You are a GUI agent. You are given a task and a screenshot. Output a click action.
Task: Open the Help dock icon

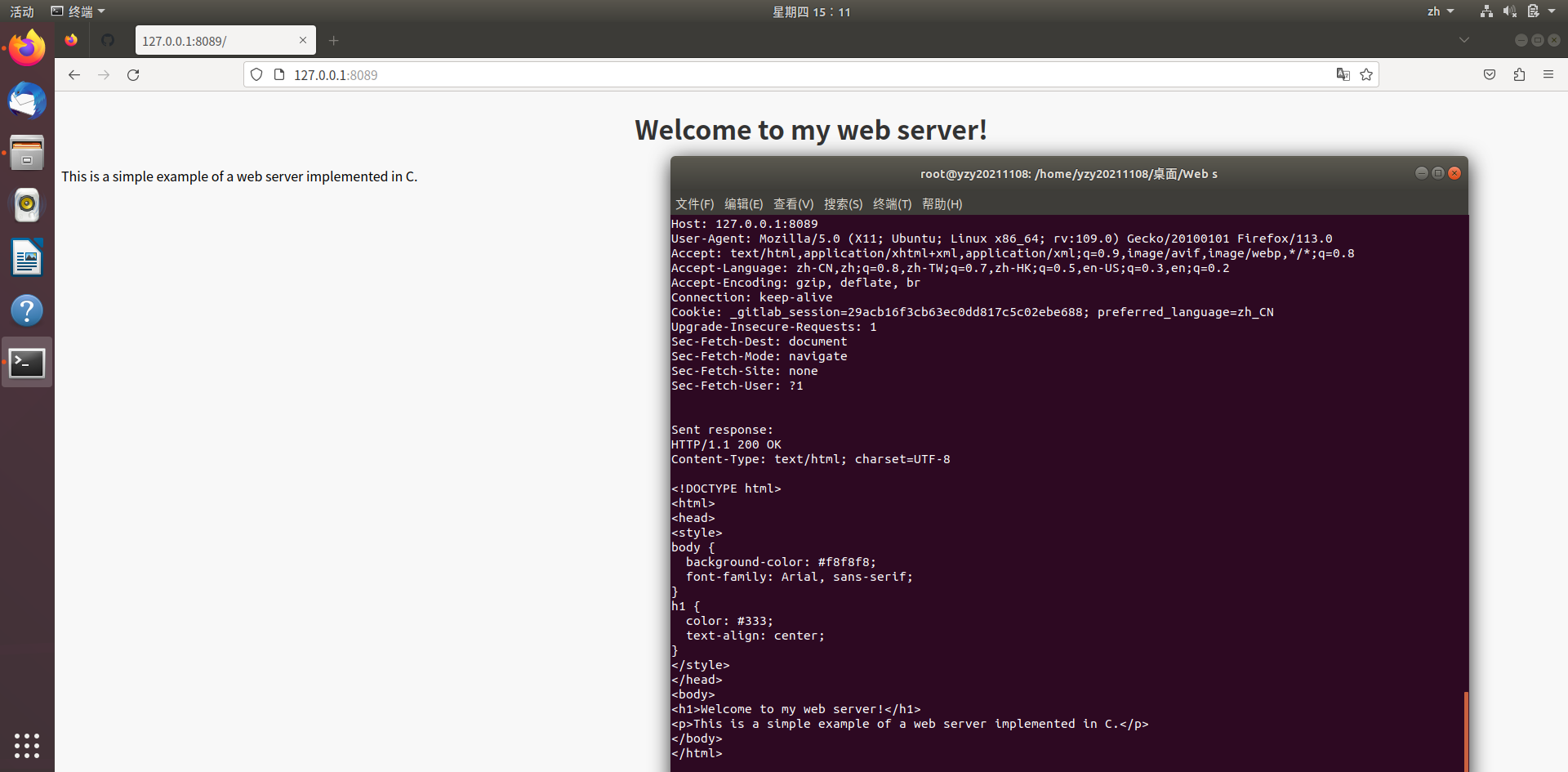click(27, 310)
